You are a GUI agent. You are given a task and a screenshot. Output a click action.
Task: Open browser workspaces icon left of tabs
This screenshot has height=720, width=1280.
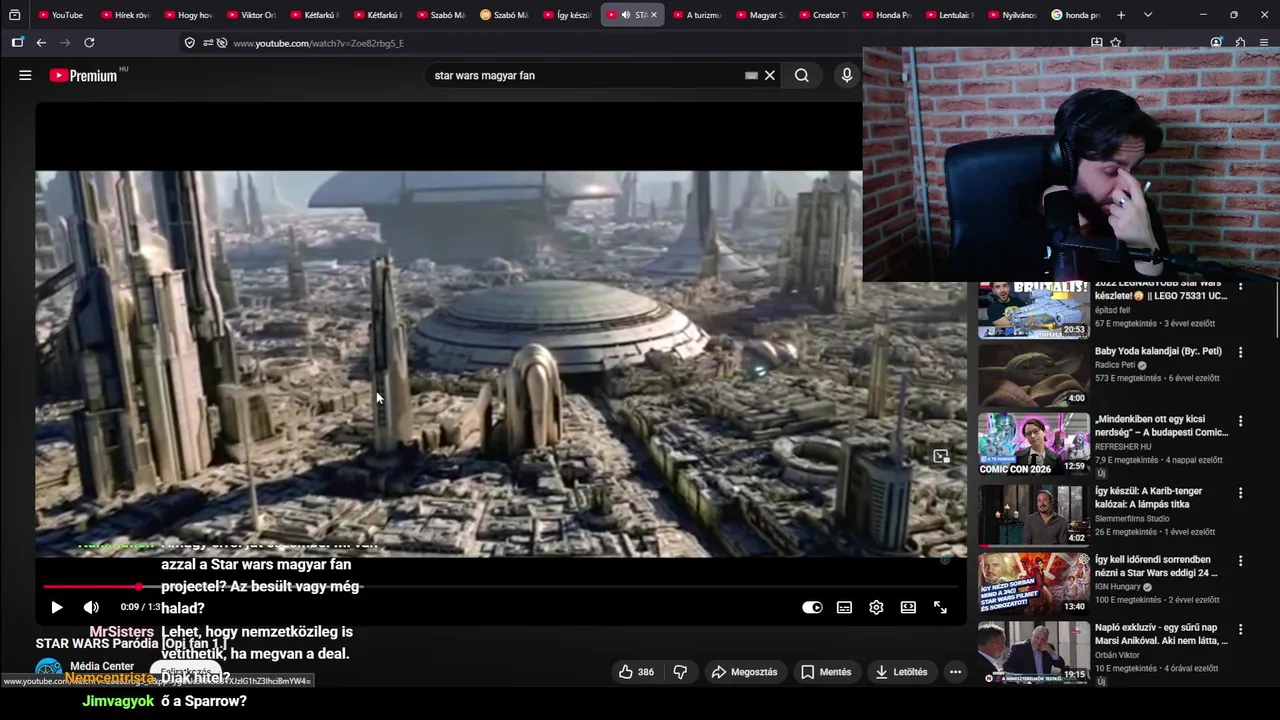coord(14,15)
